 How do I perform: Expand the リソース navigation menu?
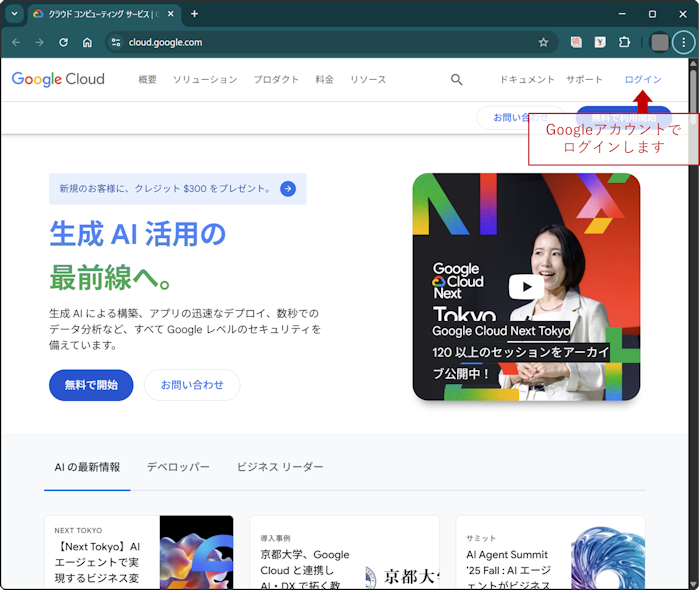367,80
